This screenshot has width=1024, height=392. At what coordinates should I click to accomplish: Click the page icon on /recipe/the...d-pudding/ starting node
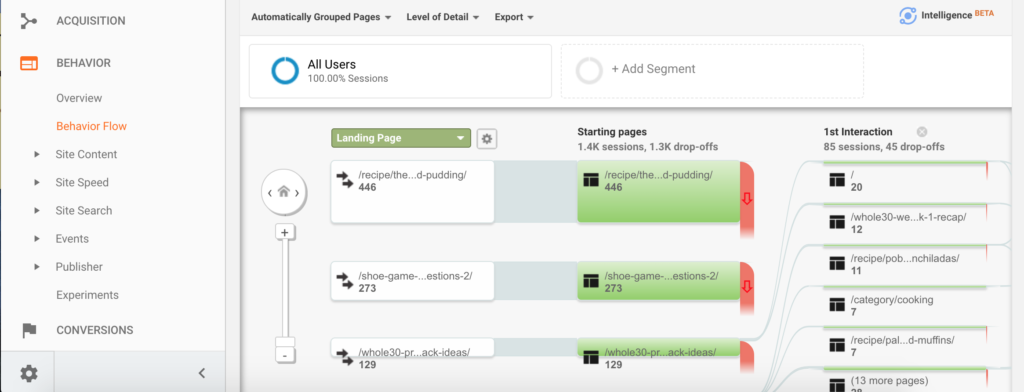coord(591,181)
